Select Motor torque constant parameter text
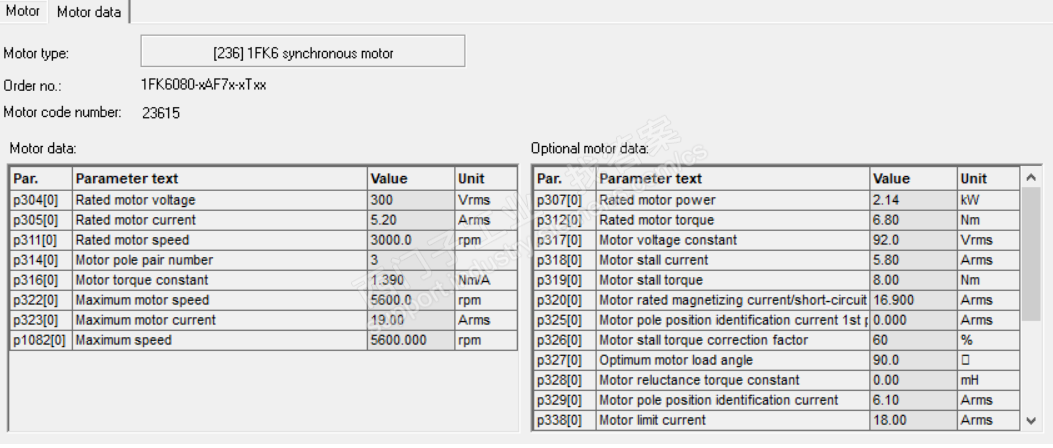Image resolution: width=1053 pixels, height=448 pixels. pyautogui.click(x=142, y=280)
